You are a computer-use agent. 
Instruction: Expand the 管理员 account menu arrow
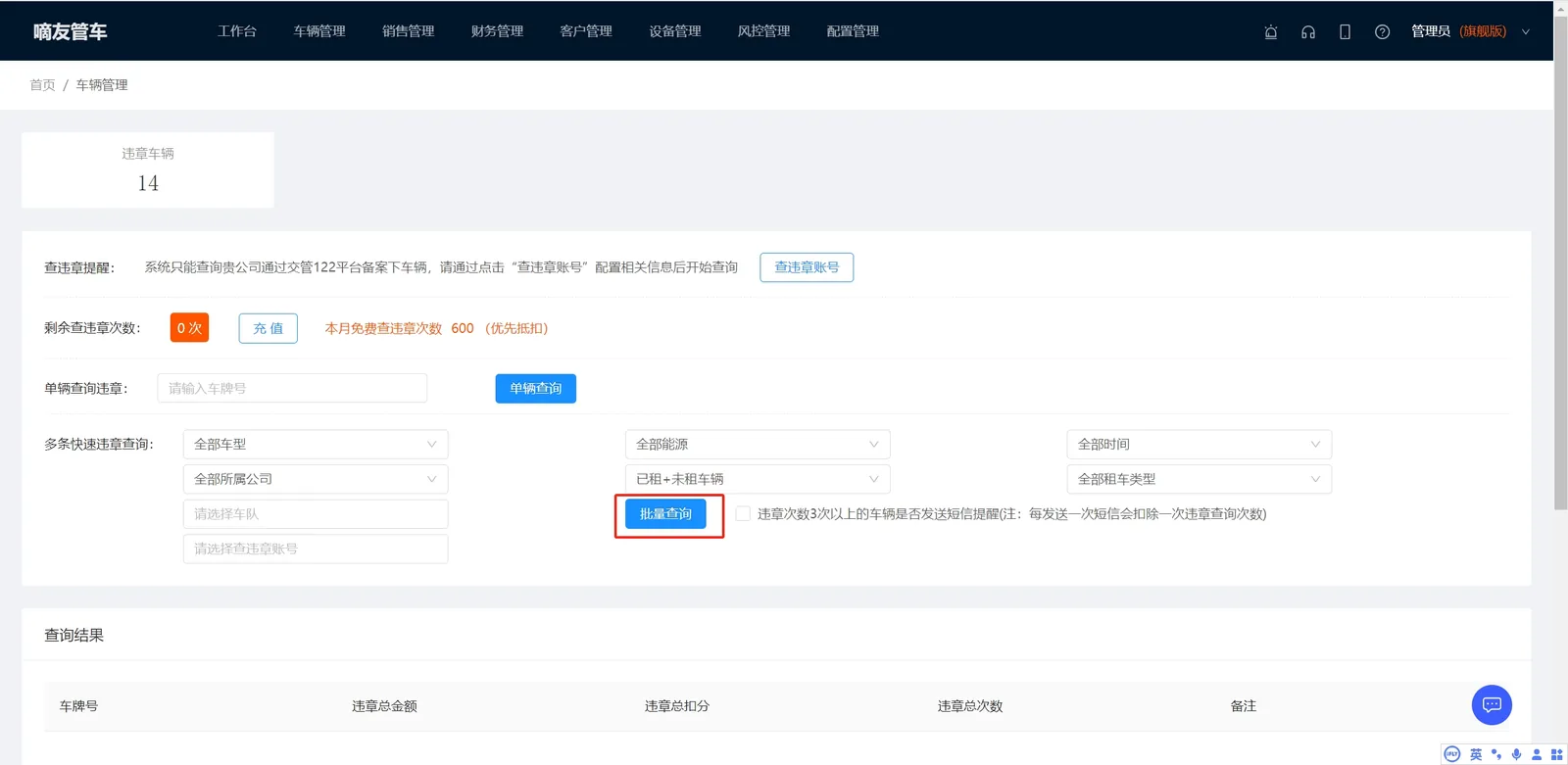1526,31
